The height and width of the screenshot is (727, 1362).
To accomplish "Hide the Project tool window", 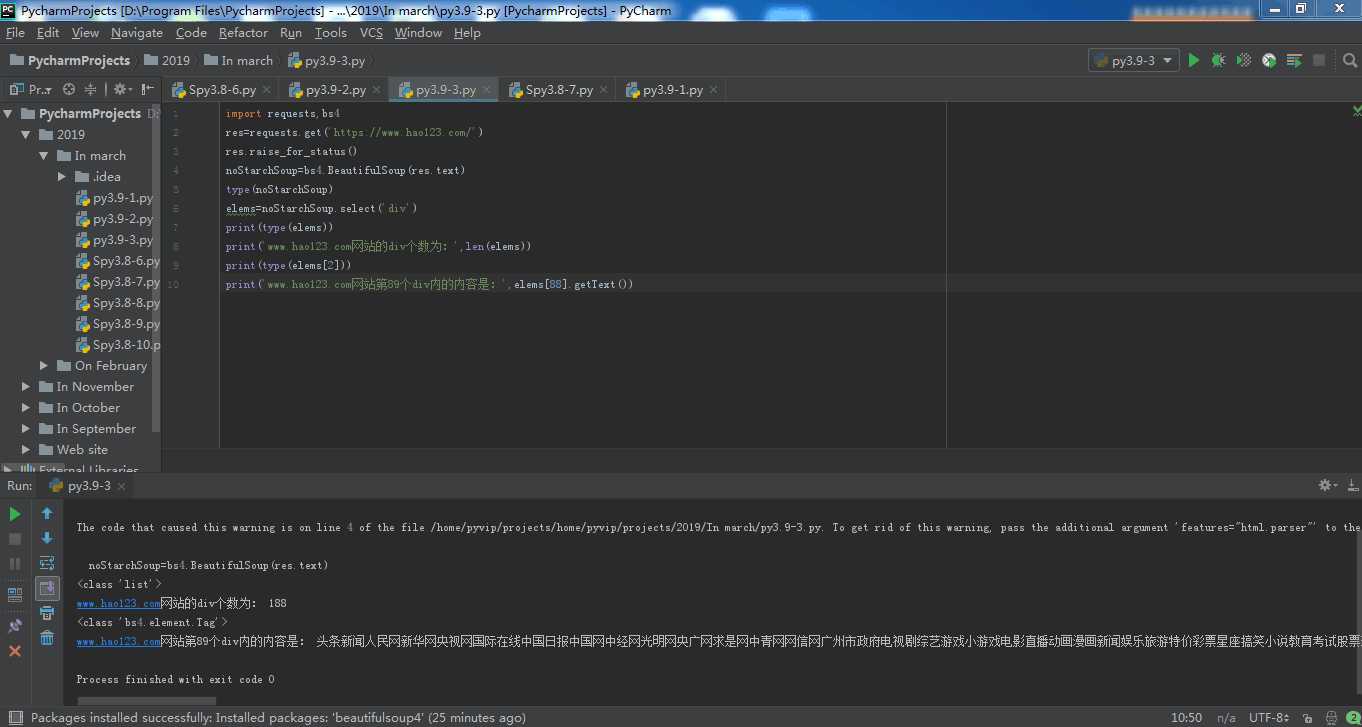I will pos(148,89).
